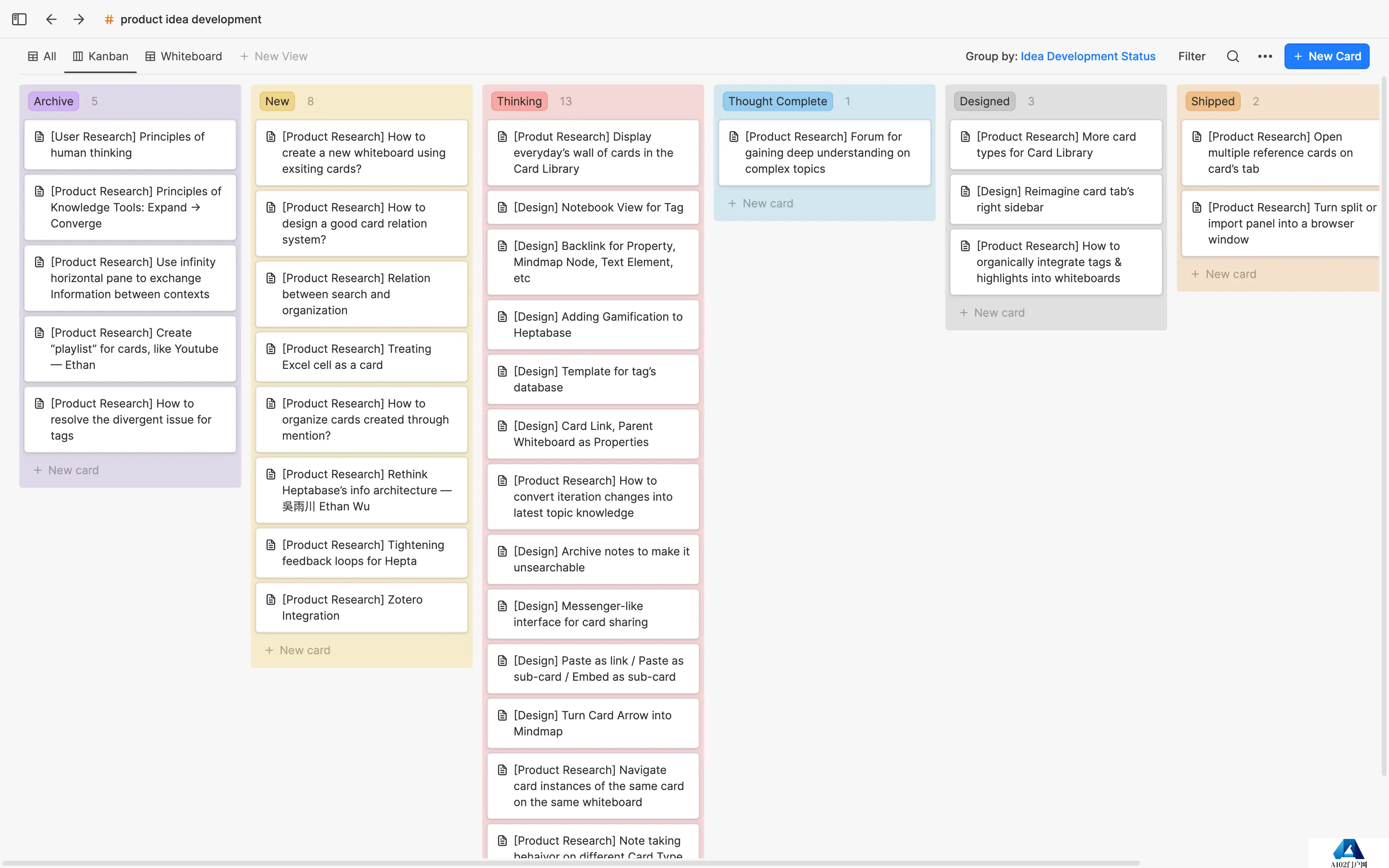Open the Filter options
This screenshot has width=1389, height=868.
coord(1192,56)
